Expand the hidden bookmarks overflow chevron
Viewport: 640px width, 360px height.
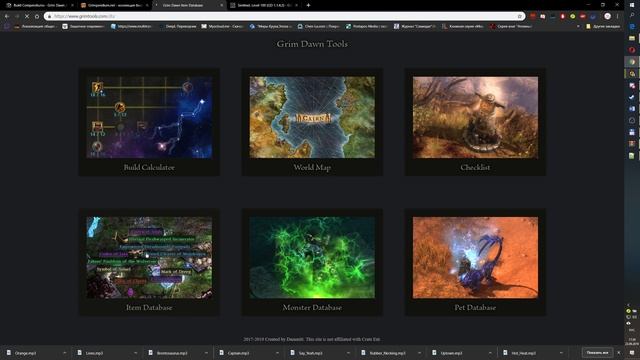pos(578,26)
